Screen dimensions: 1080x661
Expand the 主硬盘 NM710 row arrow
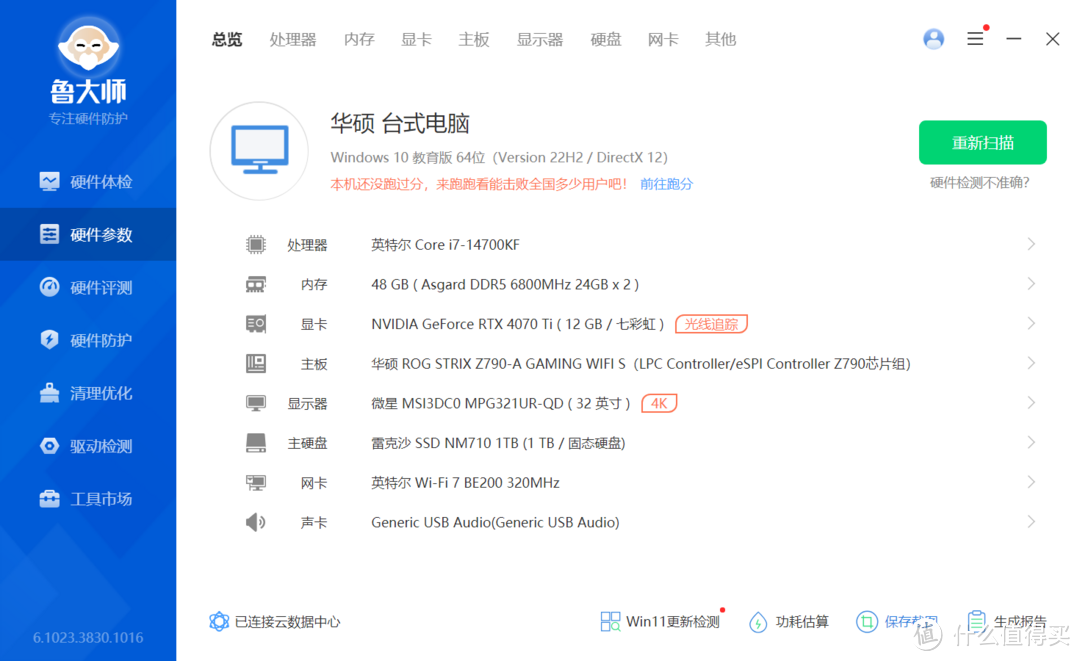pos(1031,443)
